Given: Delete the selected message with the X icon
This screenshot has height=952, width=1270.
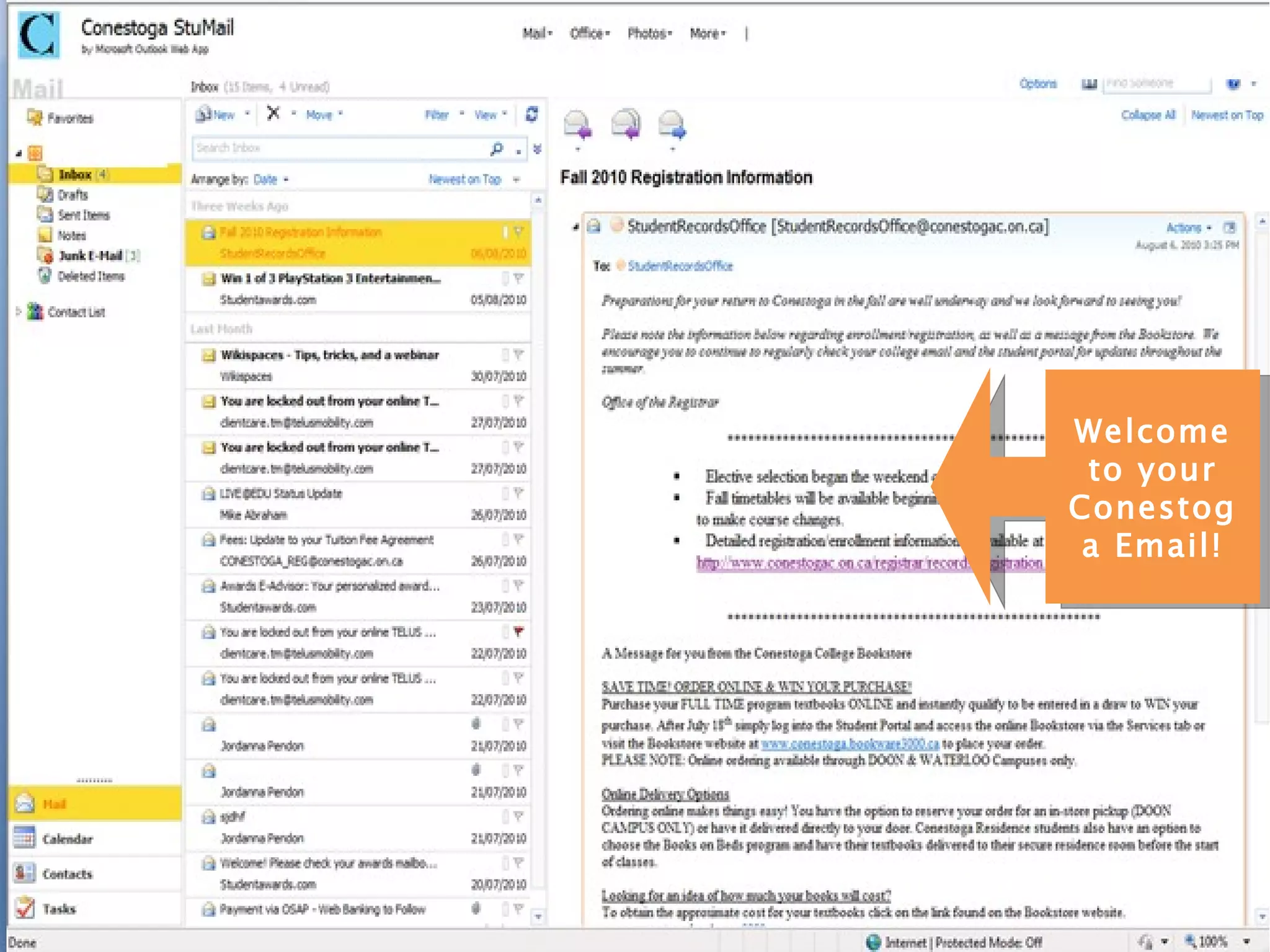Looking at the screenshot, I should coord(273,113).
